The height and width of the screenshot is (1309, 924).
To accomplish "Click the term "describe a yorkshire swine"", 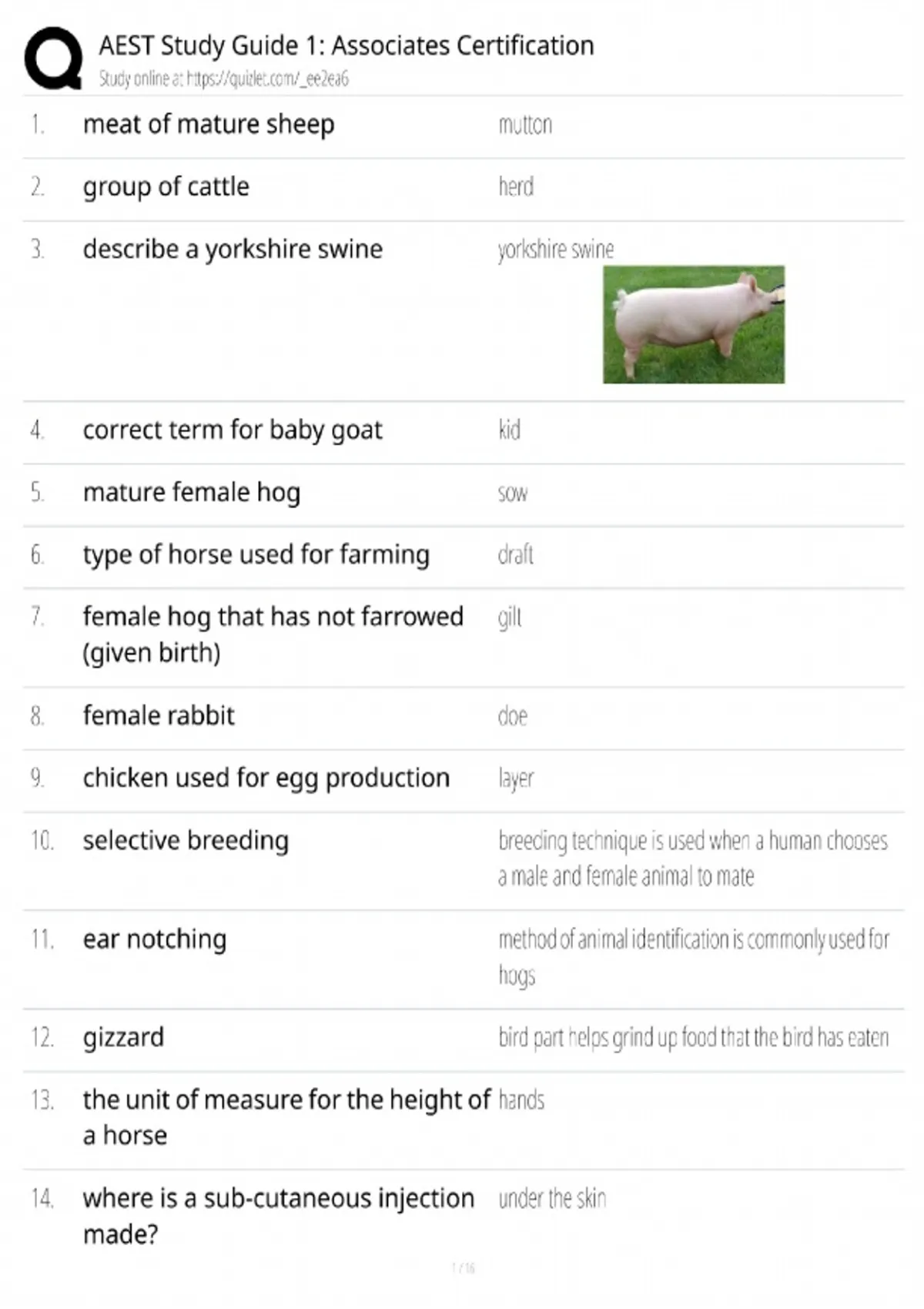I will point(232,249).
